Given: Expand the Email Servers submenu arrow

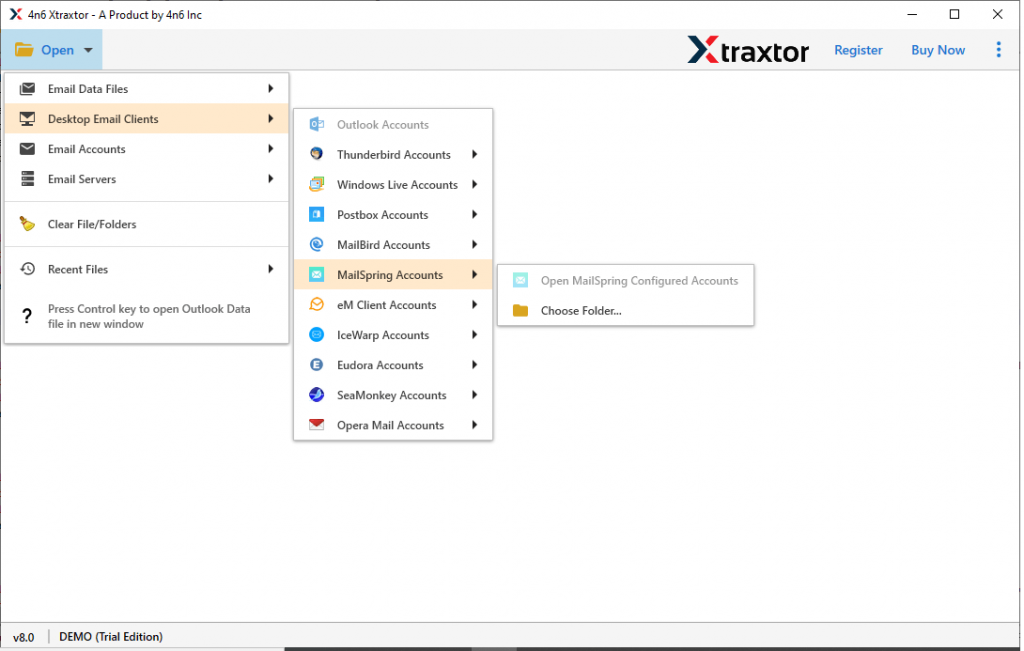Looking at the screenshot, I should 270,179.
